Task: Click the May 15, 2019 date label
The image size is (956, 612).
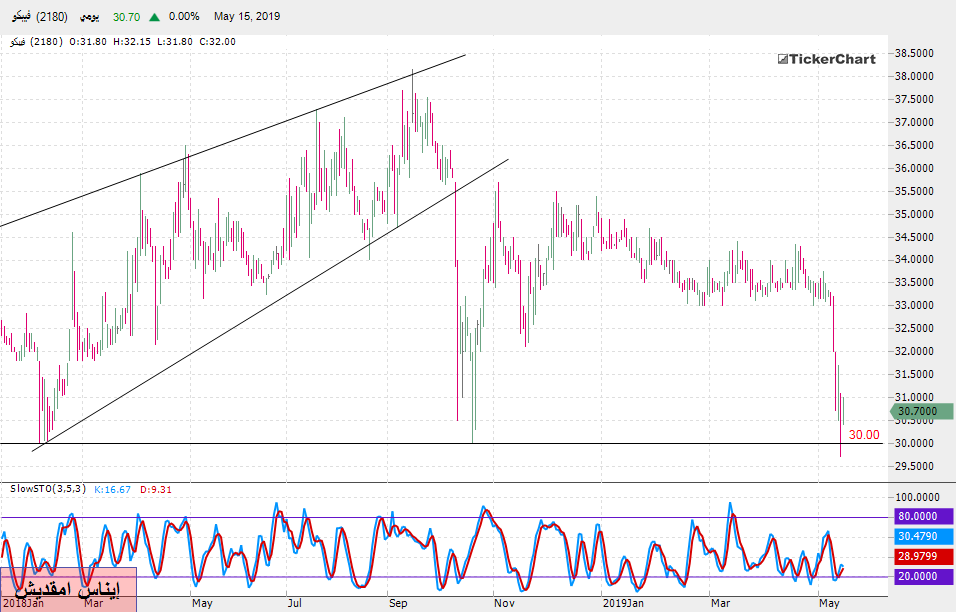Action: [247, 17]
